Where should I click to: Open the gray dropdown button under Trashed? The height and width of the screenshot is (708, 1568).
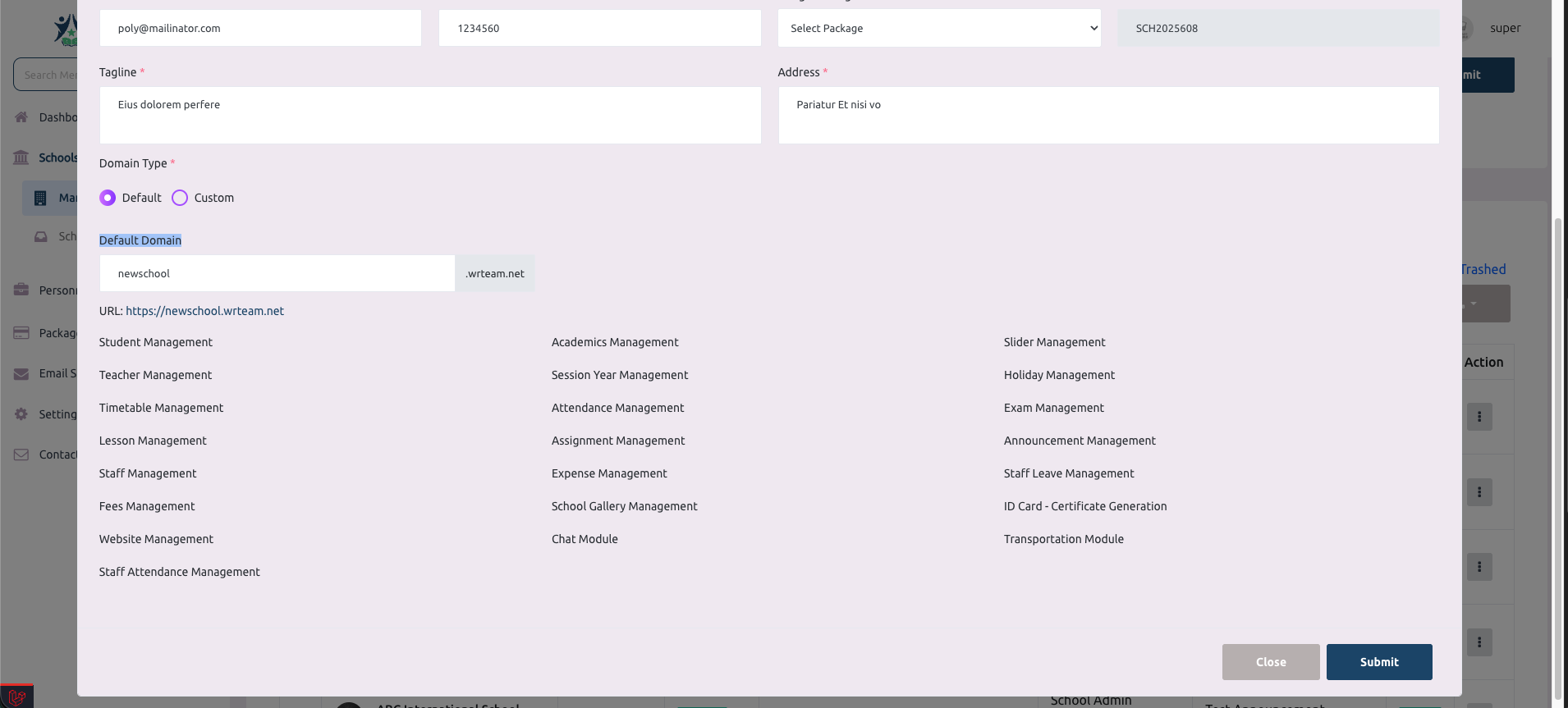point(1486,304)
